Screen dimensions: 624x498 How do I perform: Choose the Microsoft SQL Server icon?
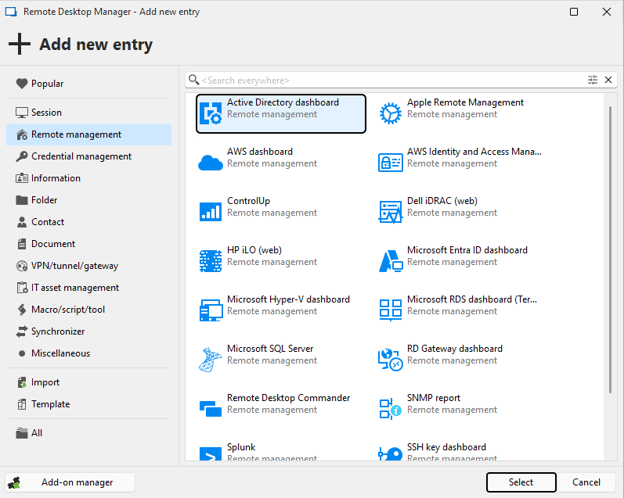(211, 358)
